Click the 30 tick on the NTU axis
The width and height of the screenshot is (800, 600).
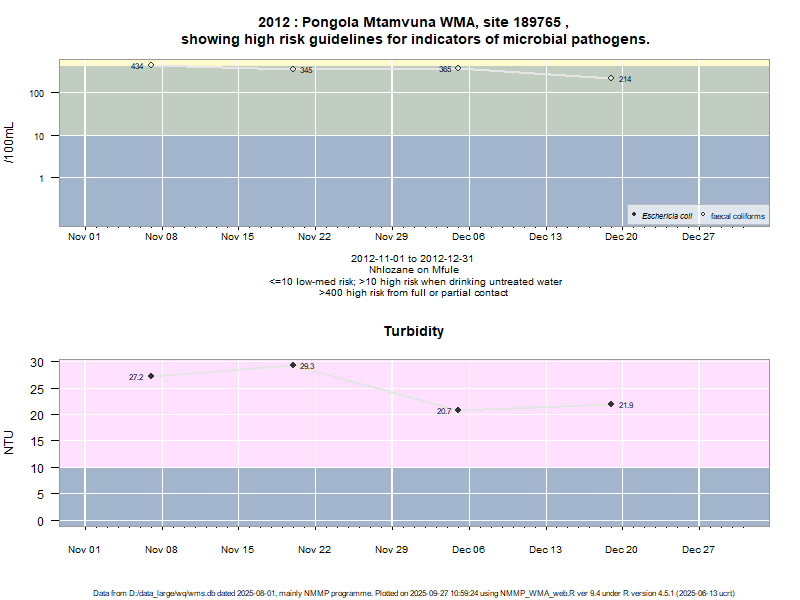pos(44,362)
